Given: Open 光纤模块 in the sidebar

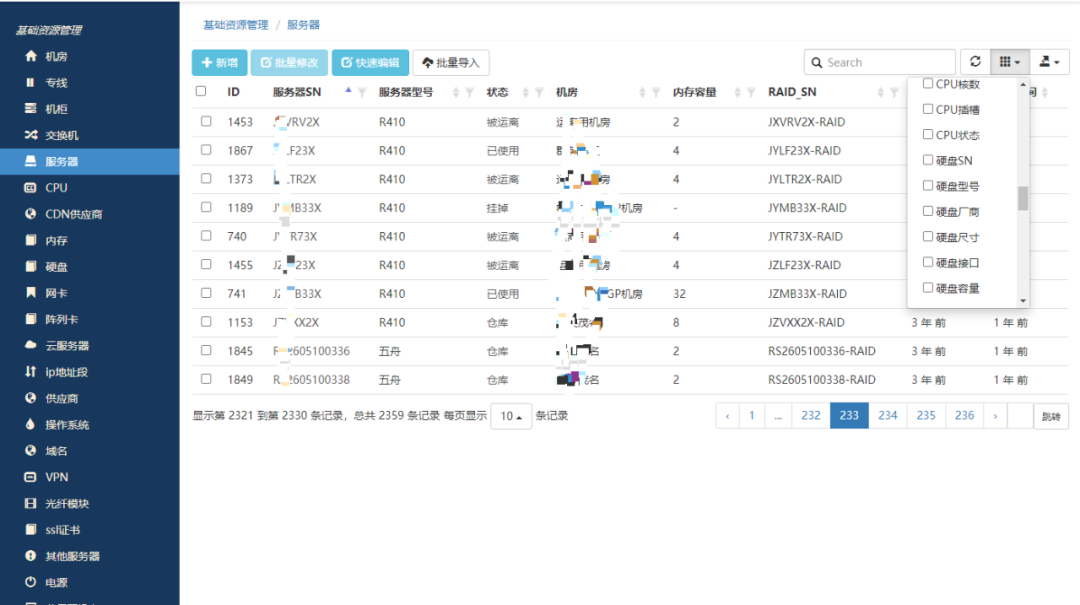Looking at the screenshot, I should tap(90, 504).
